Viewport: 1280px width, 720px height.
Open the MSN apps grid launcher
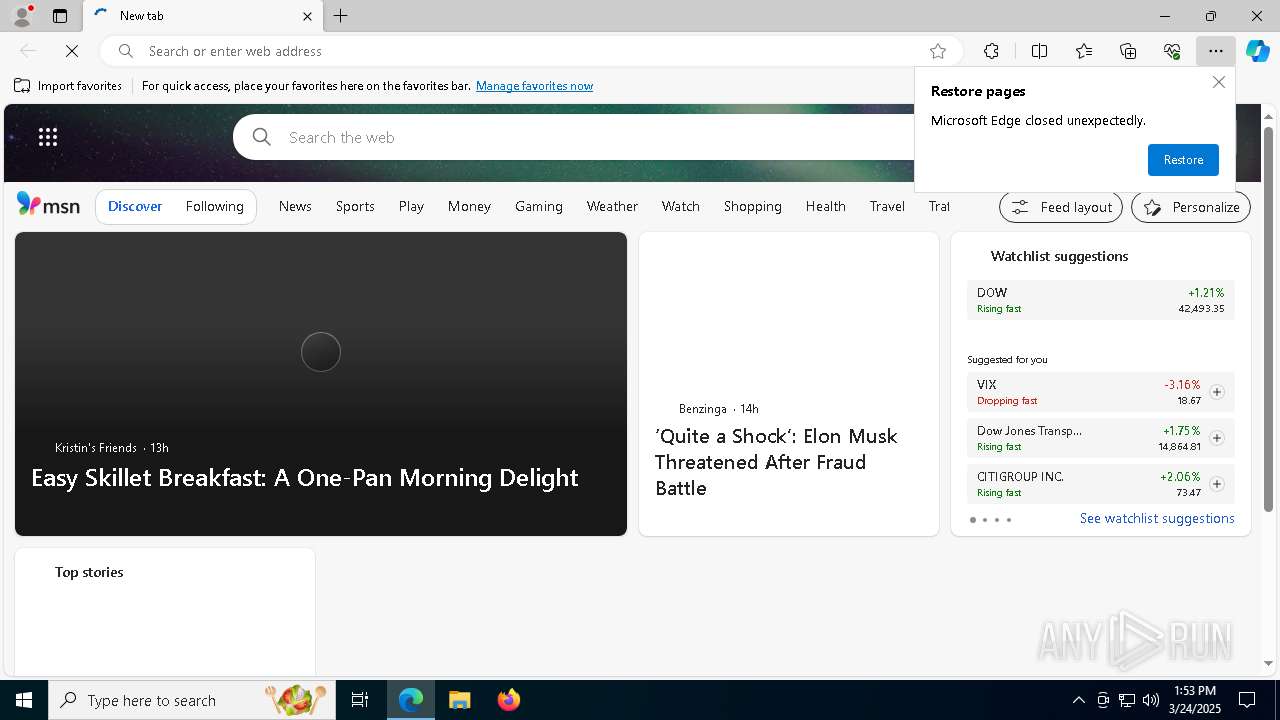(x=48, y=137)
